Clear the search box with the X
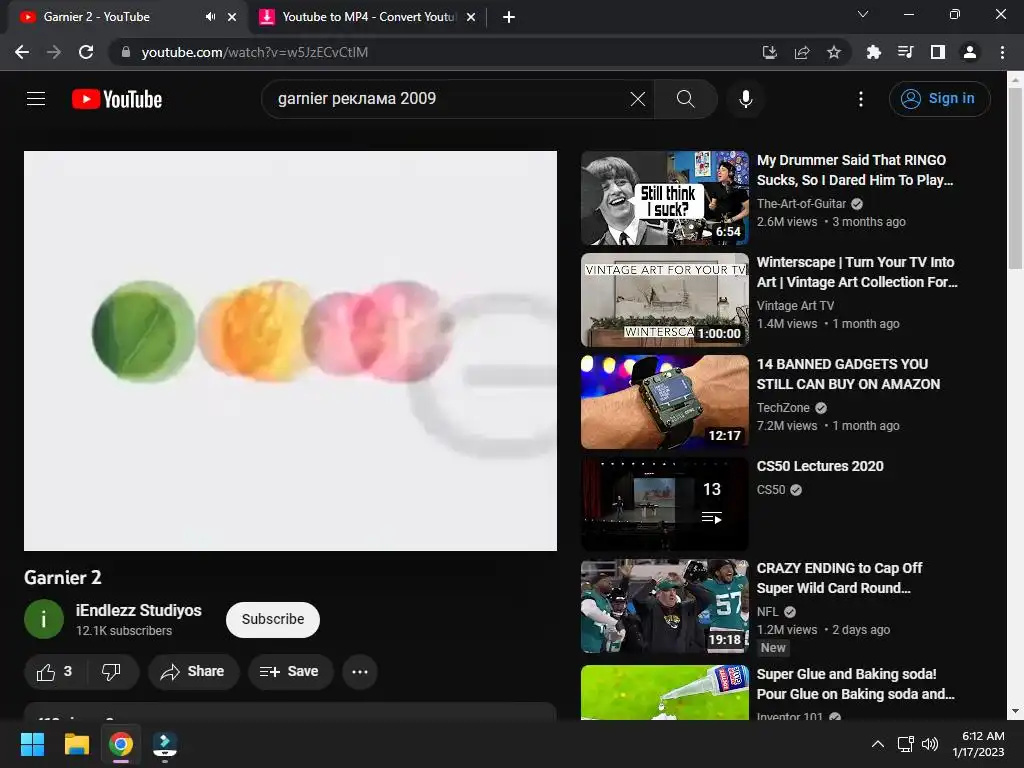This screenshot has height=768, width=1024. [637, 99]
